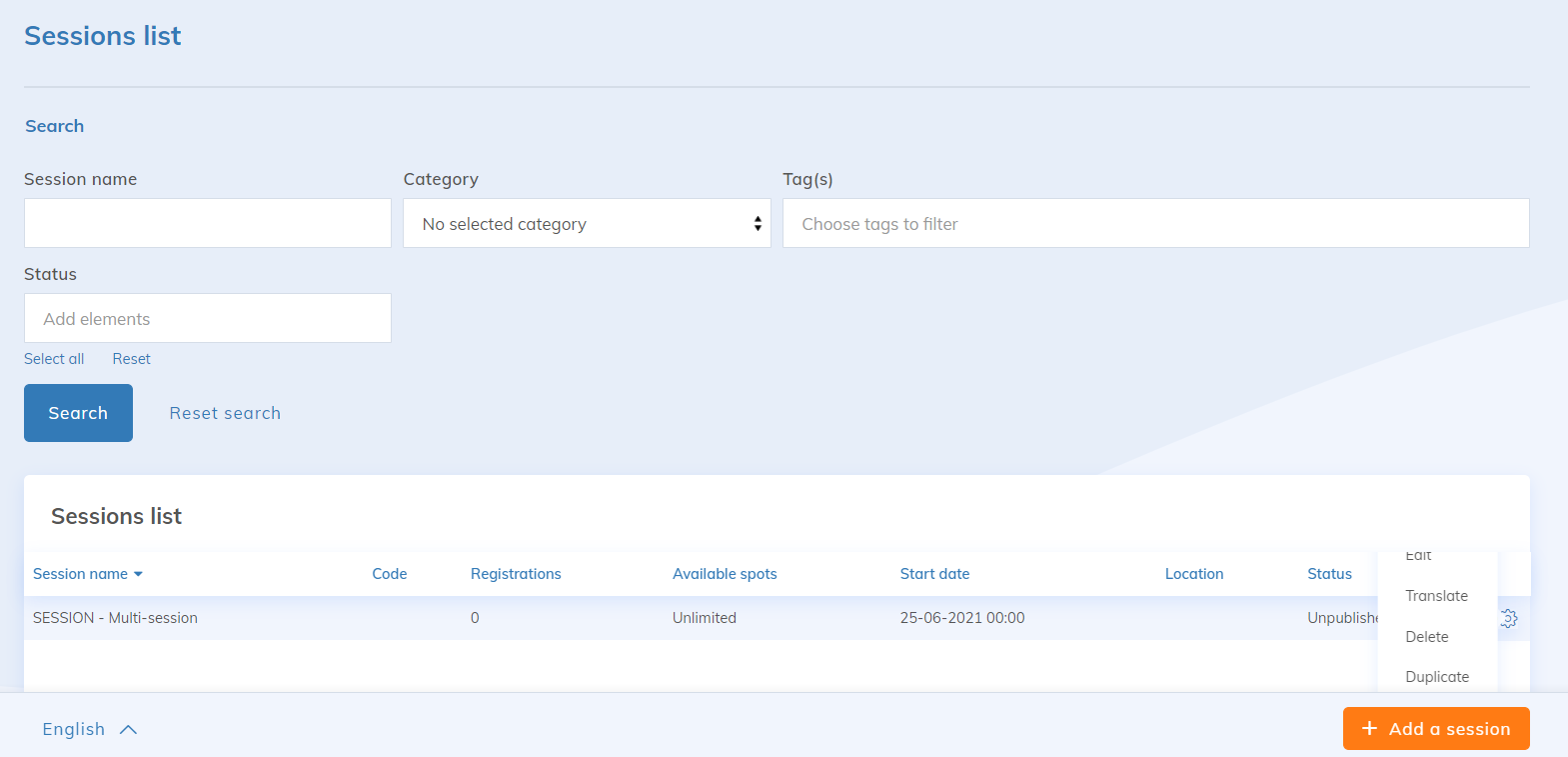Image resolution: width=1568 pixels, height=757 pixels.
Task: Click the Add a session button
Action: pyautogui.click(x=1435, y=729)
